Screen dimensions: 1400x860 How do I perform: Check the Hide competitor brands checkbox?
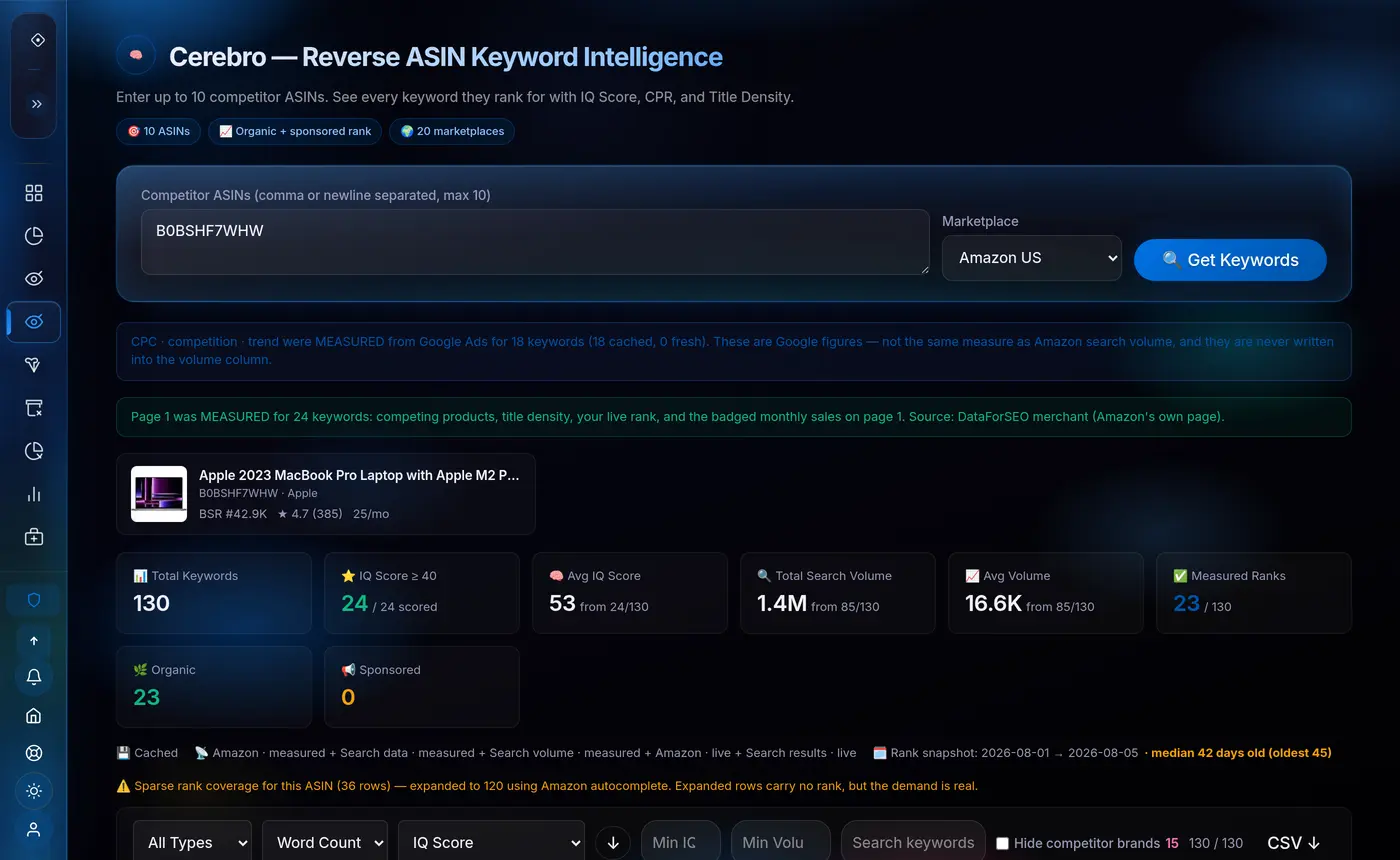(1002, 843)
